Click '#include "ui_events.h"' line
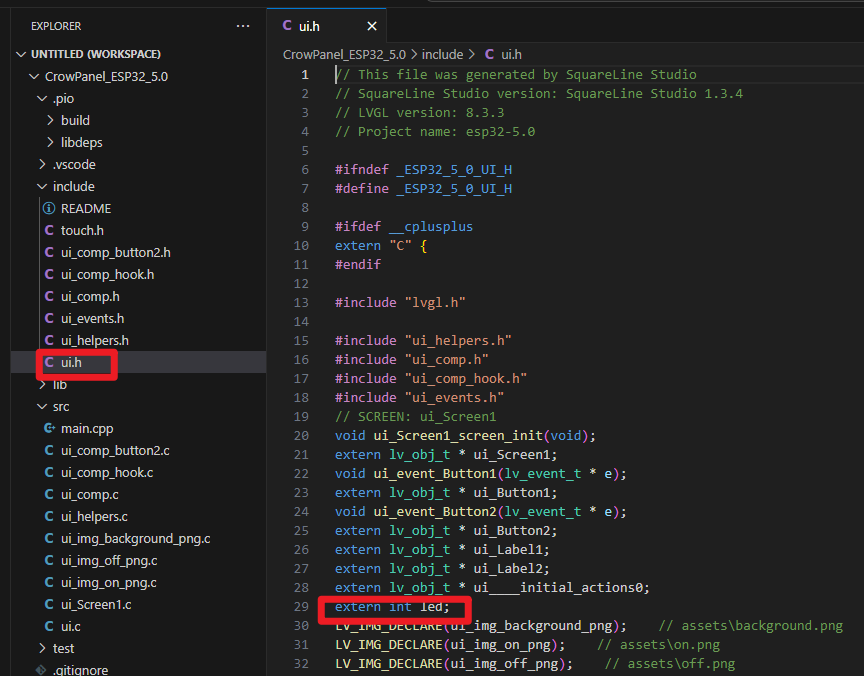 [x=419, y=398]
